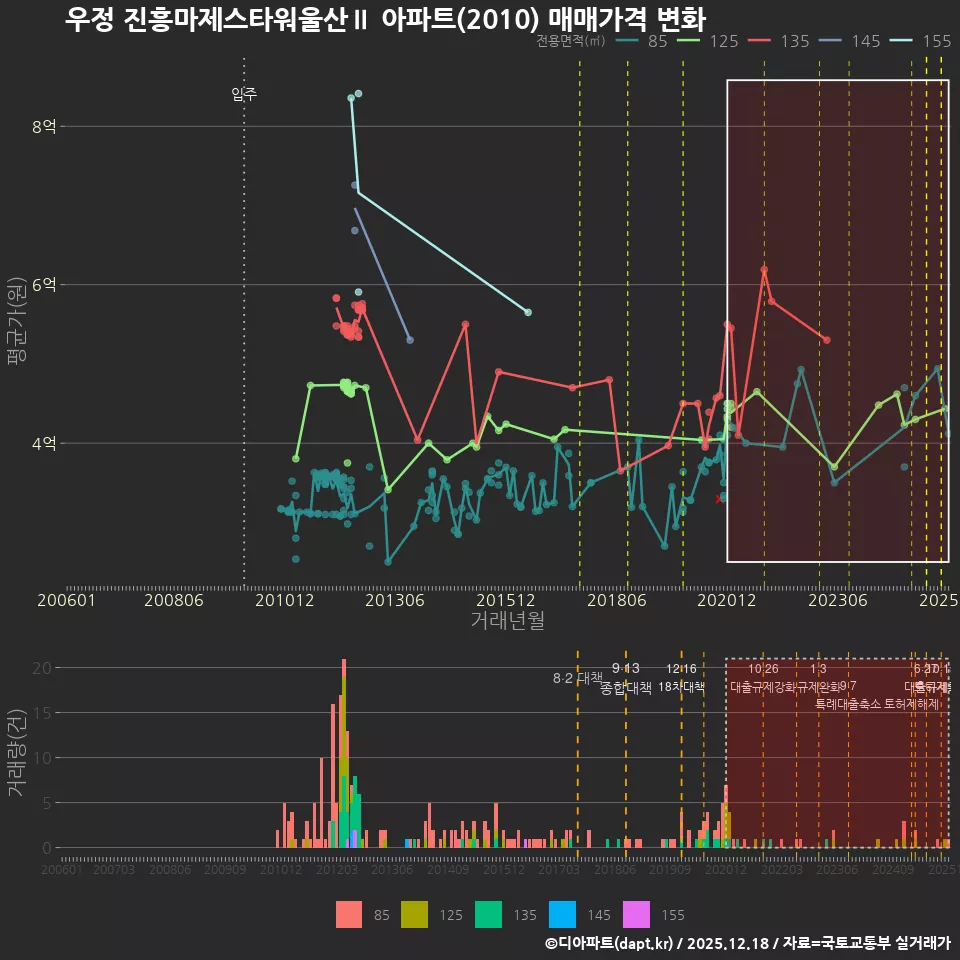Click the 125㎡ green line legend marker
The width and height of the screenshot is (960, 960).
point(691,41)
